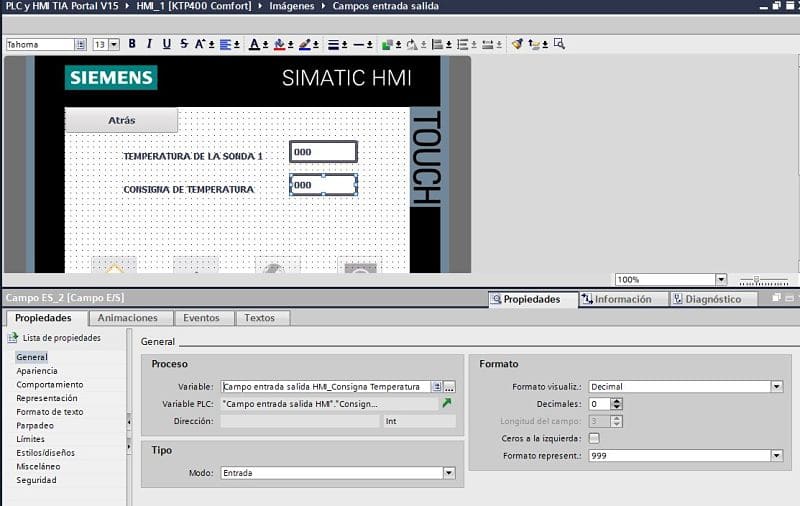800x506 pixels.
Task: Open the Formato visualiz. Decimal dropdown
Action: coord(777,387)
